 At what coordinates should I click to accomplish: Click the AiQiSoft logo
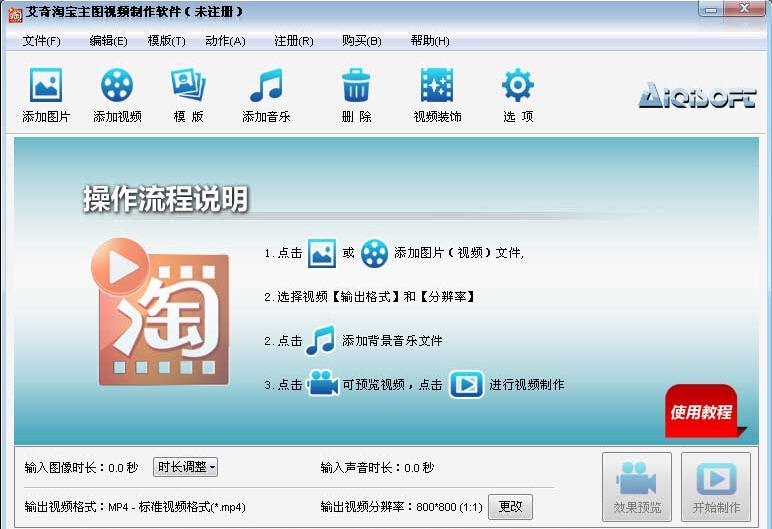tap(697, 95)
